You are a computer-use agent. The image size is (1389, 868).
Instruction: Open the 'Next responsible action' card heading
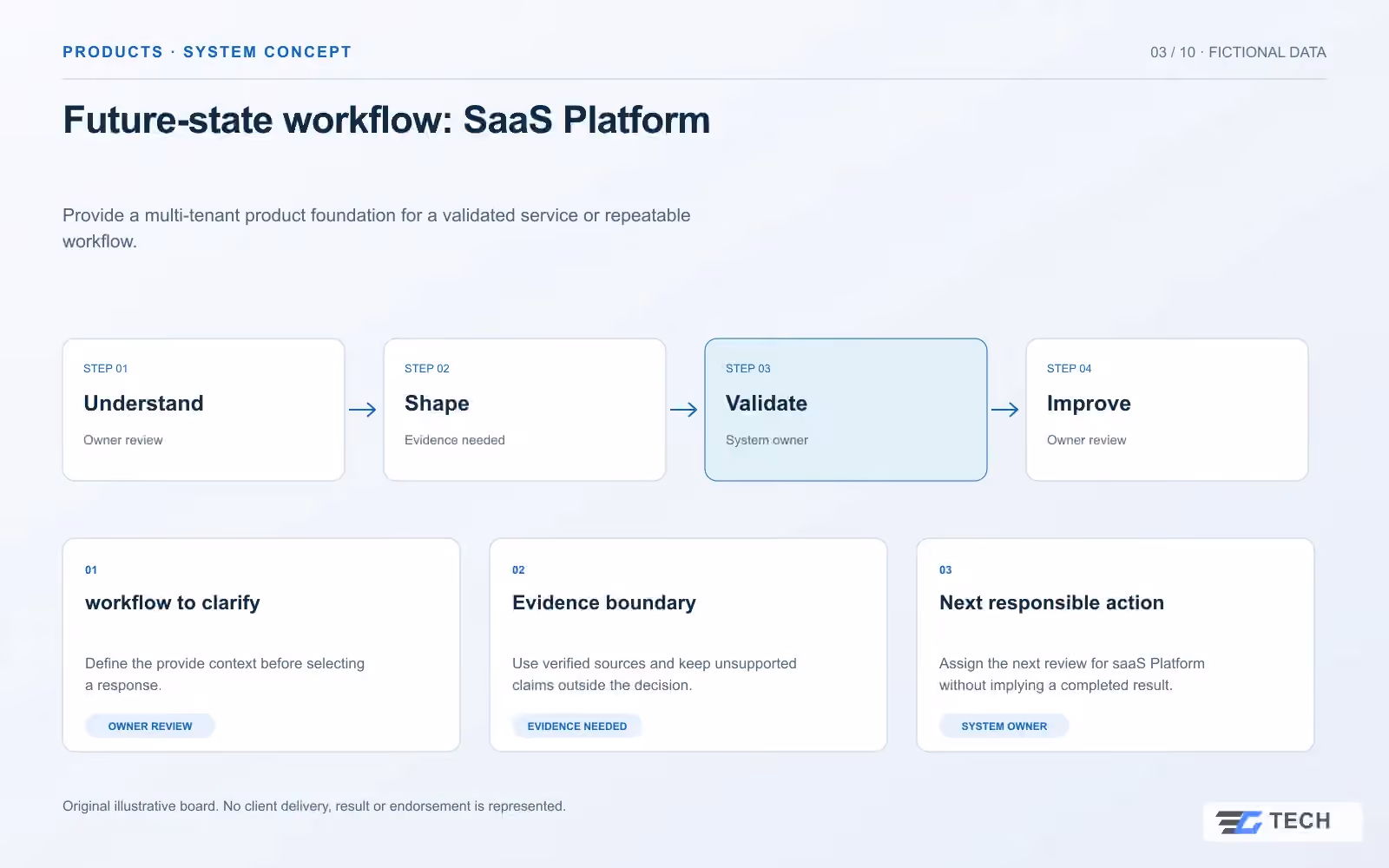pos(1051,602)
